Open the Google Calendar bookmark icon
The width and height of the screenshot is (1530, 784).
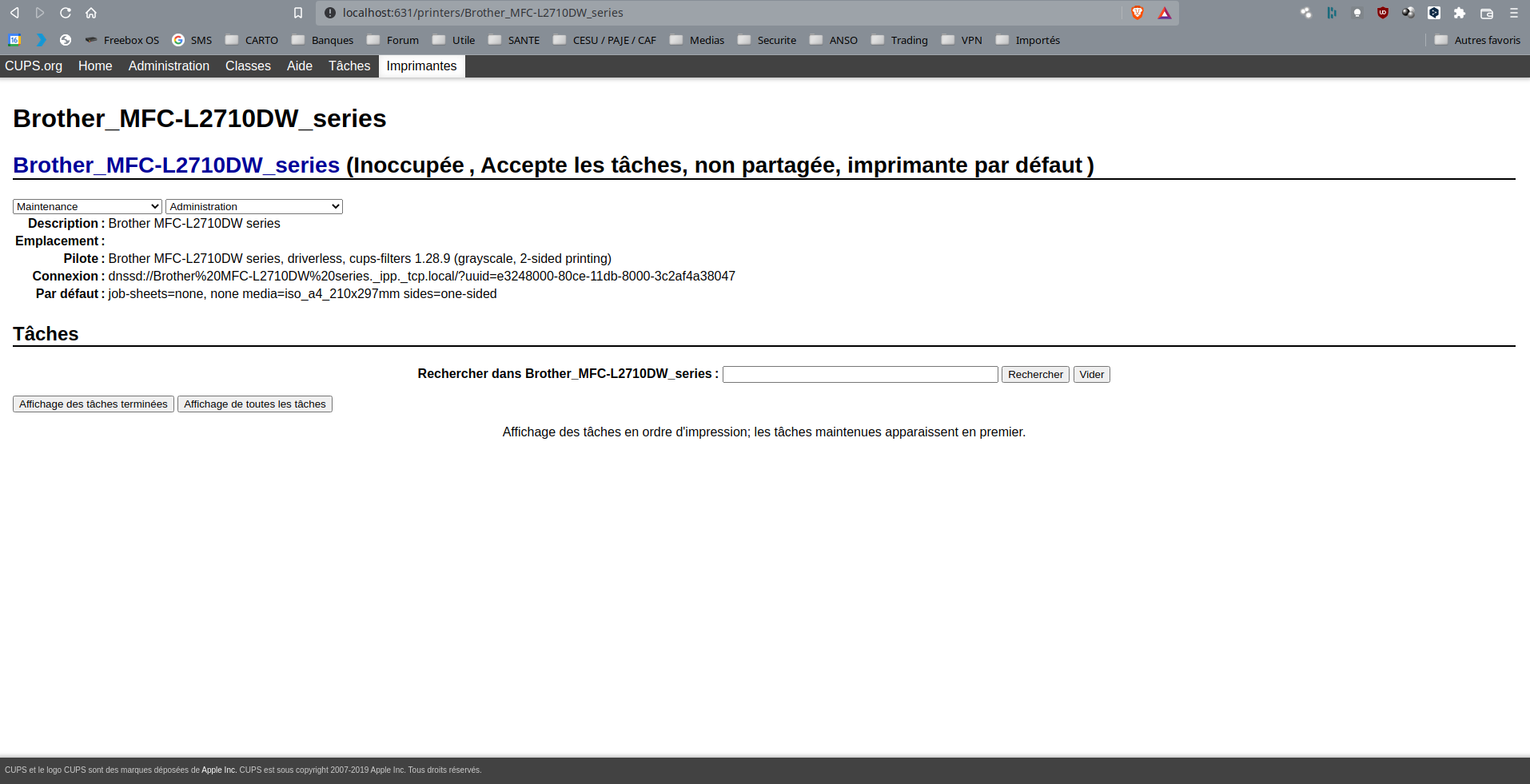14,40
